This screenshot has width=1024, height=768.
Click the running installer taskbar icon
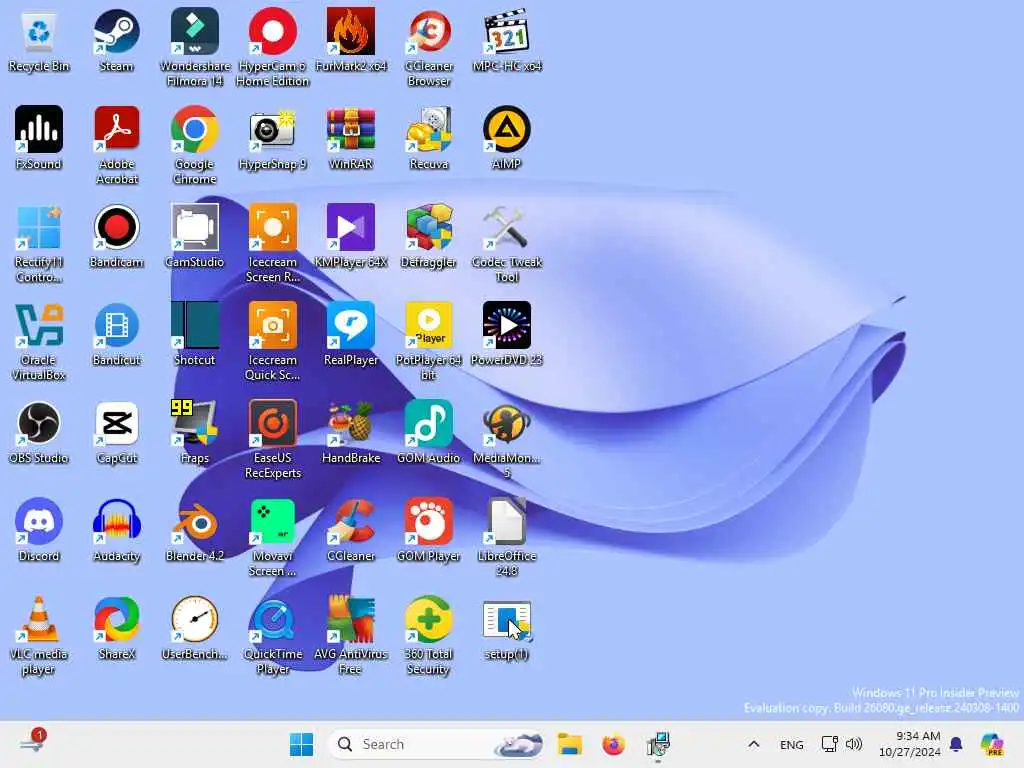658,744
